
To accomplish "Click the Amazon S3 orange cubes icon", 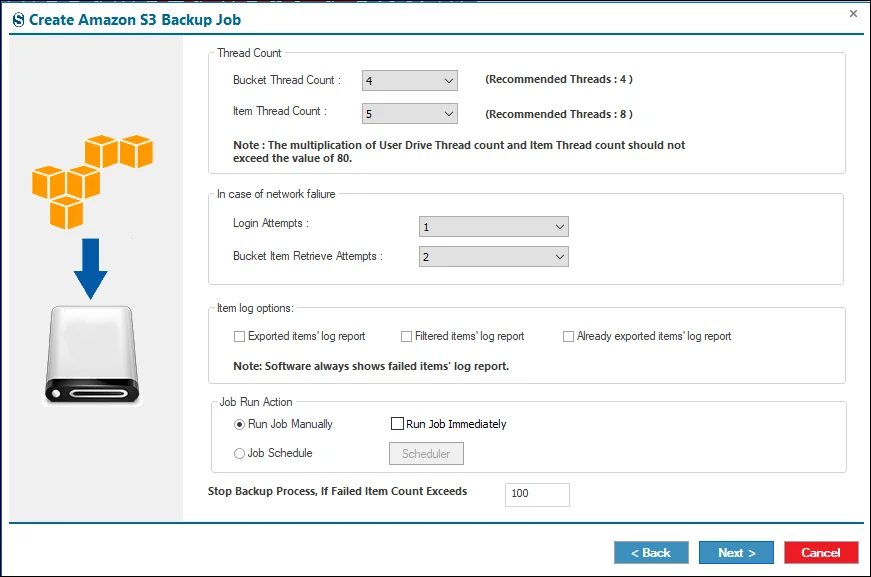I will pyautogui.click(x=92, y=182).
